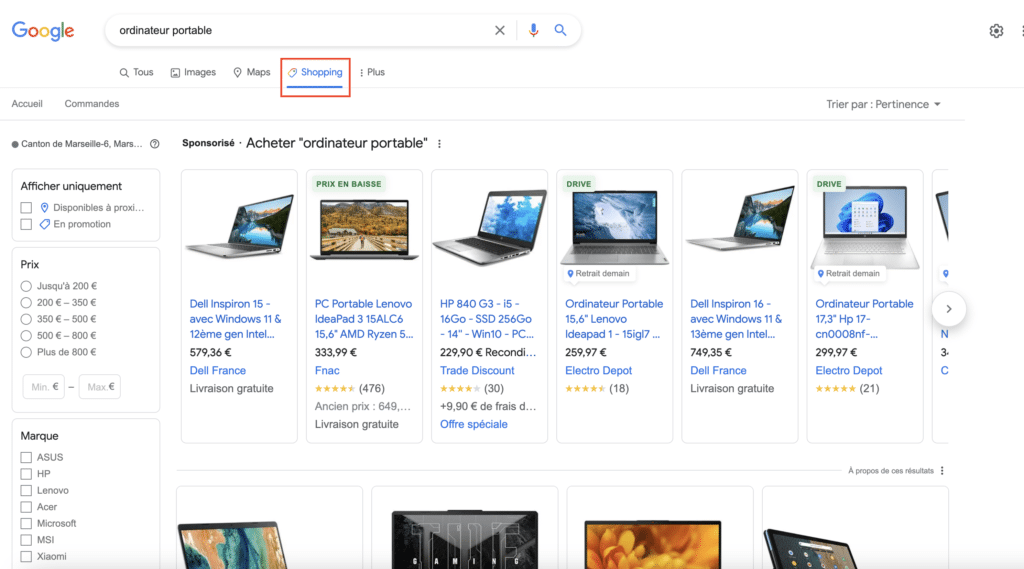Check 'Disponibles à proximité' filter
This screenshot has height=569, width=1024.
click(x=26, y=208)
